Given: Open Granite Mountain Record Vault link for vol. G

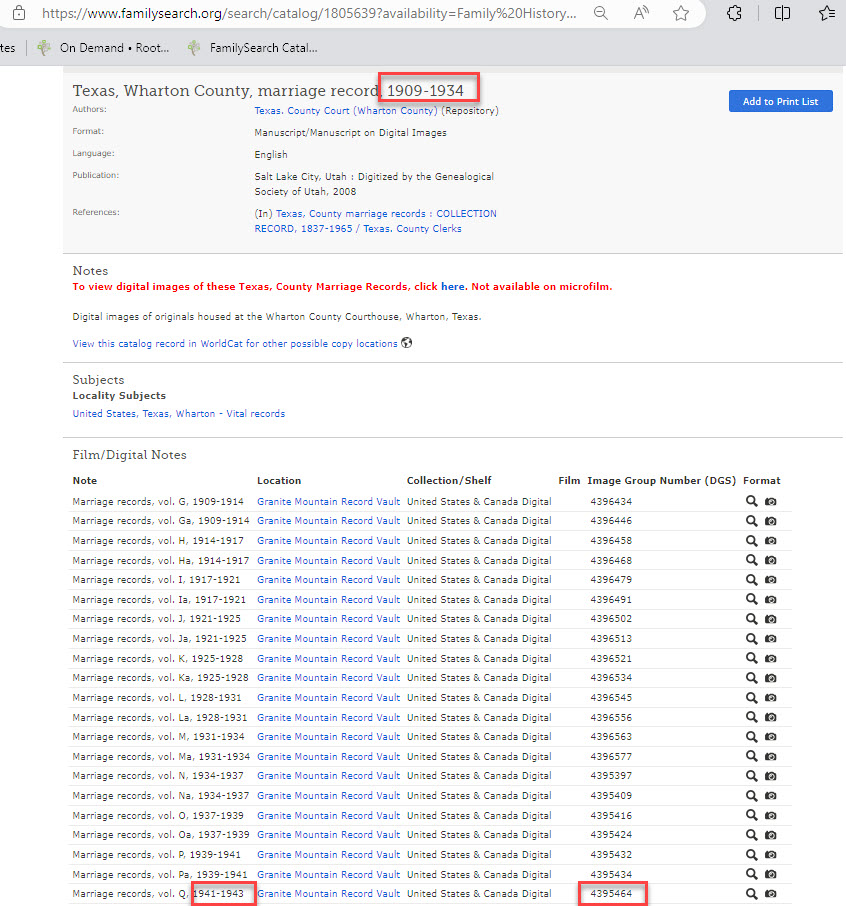Looking at the screenshot, I should click(328, 502).
